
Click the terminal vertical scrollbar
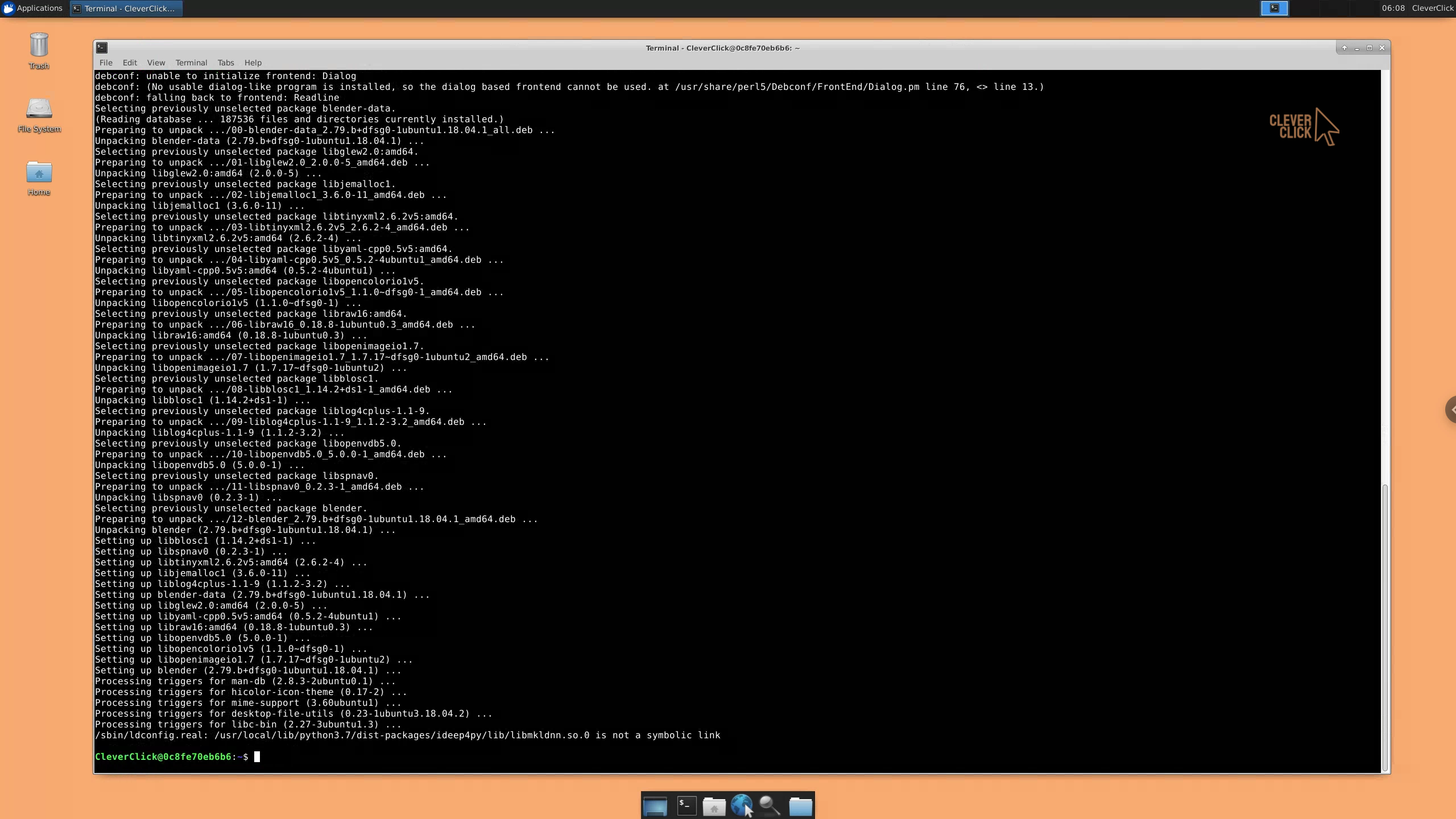(x=1385, y=626)
